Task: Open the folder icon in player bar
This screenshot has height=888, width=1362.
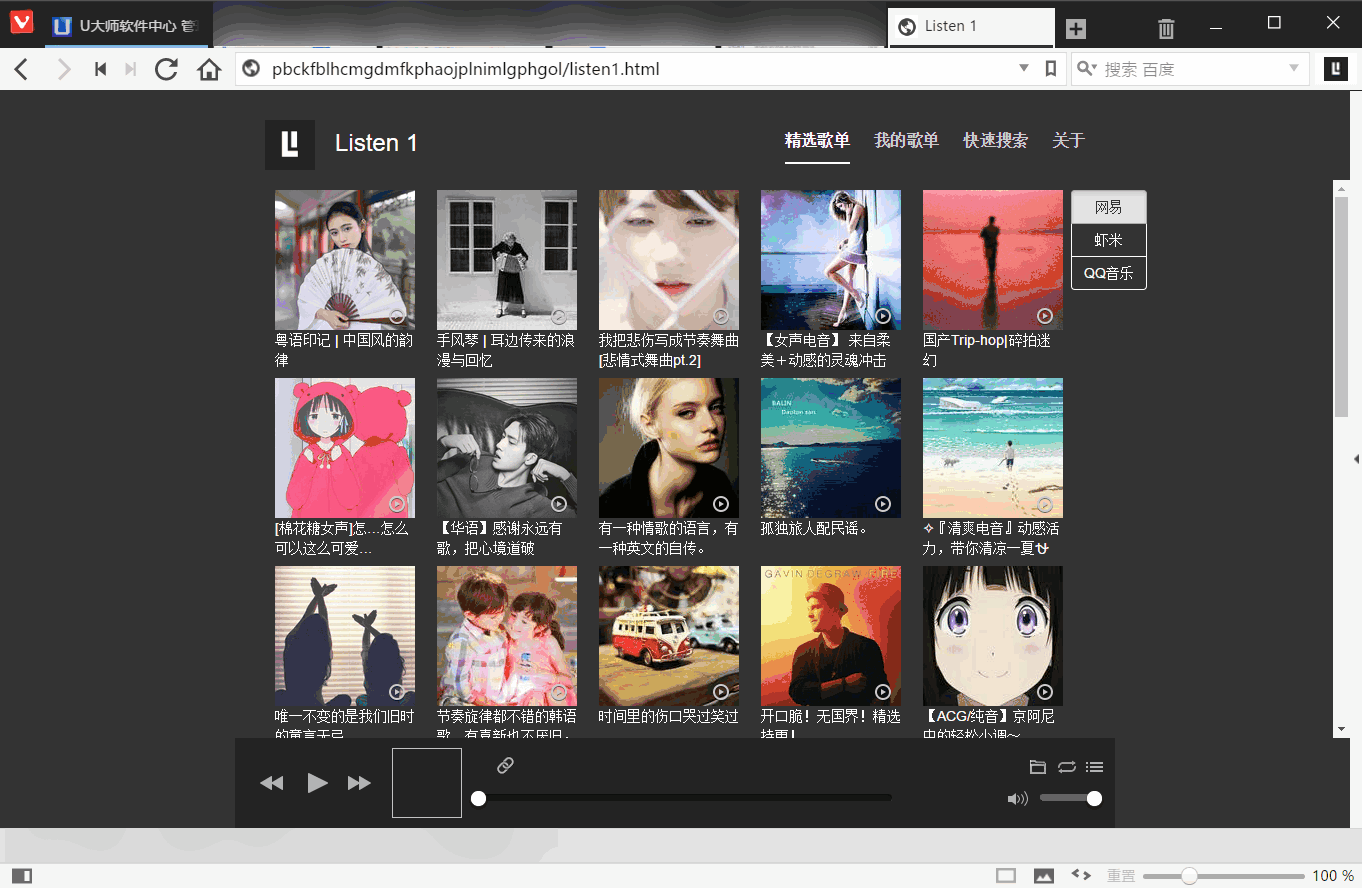Action: (1038, 767)
